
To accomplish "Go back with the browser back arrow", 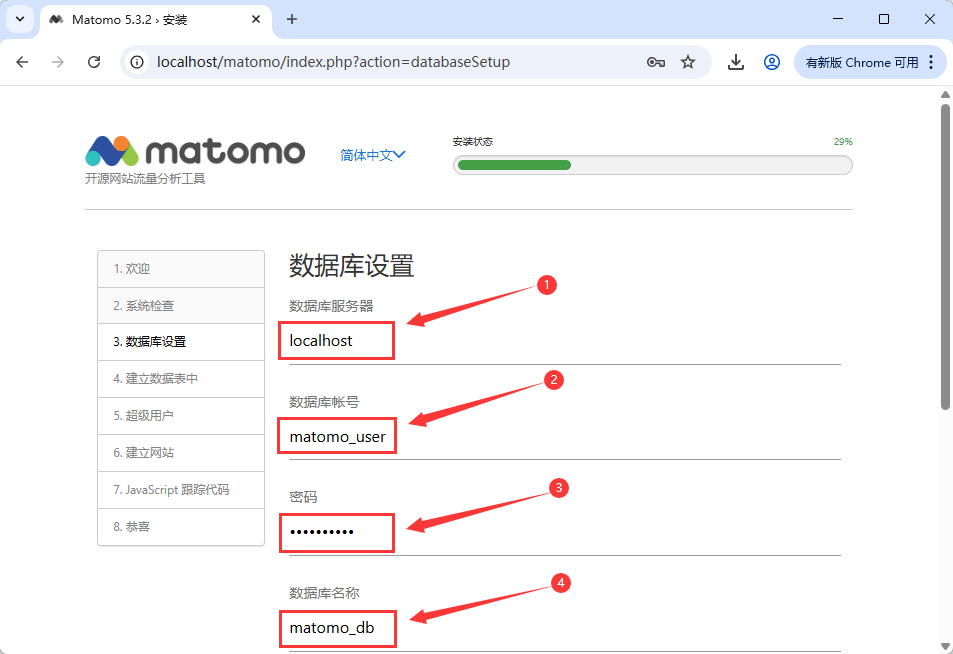I will 23,62.
